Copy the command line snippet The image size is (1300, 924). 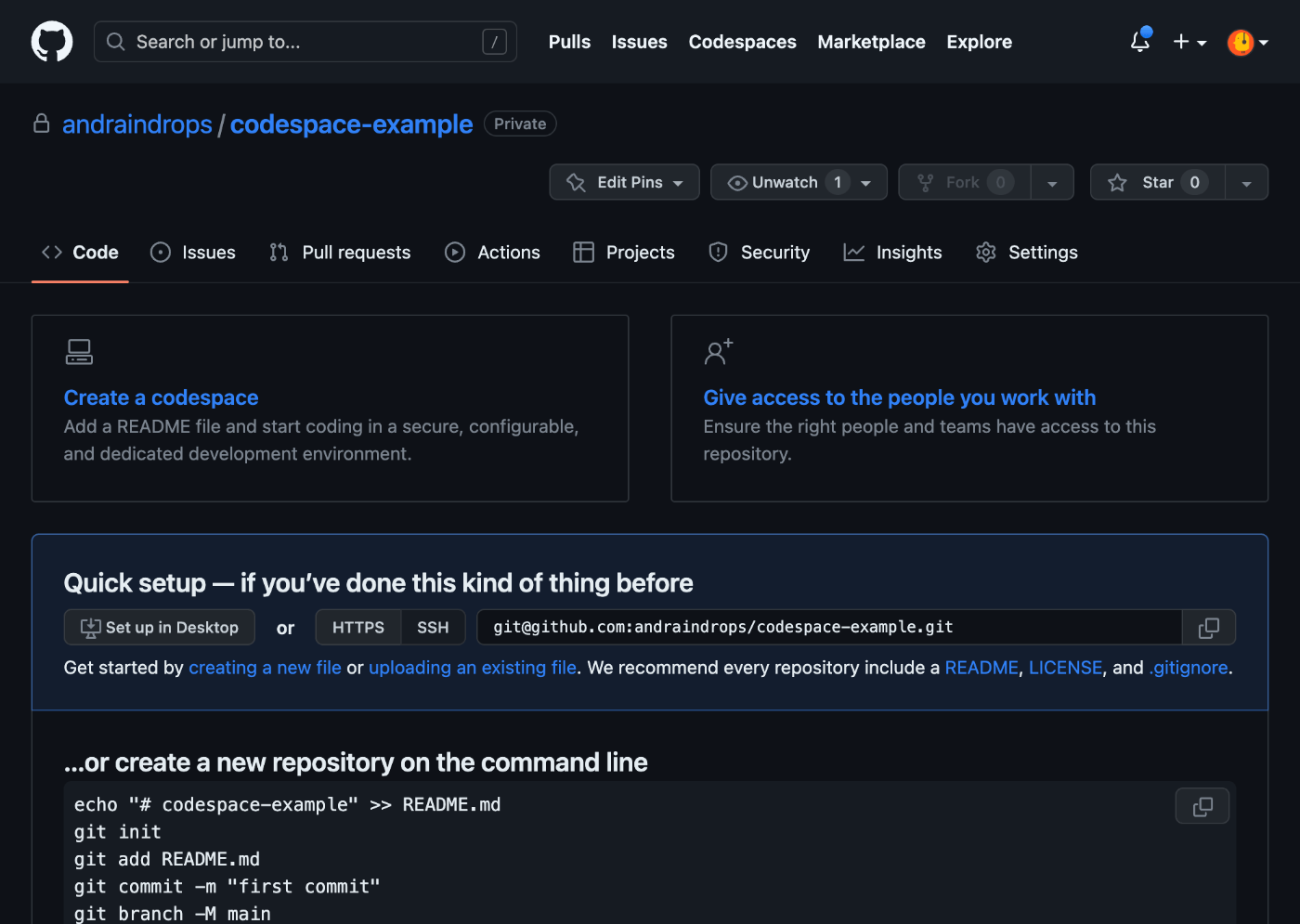tap(1202, 806)
